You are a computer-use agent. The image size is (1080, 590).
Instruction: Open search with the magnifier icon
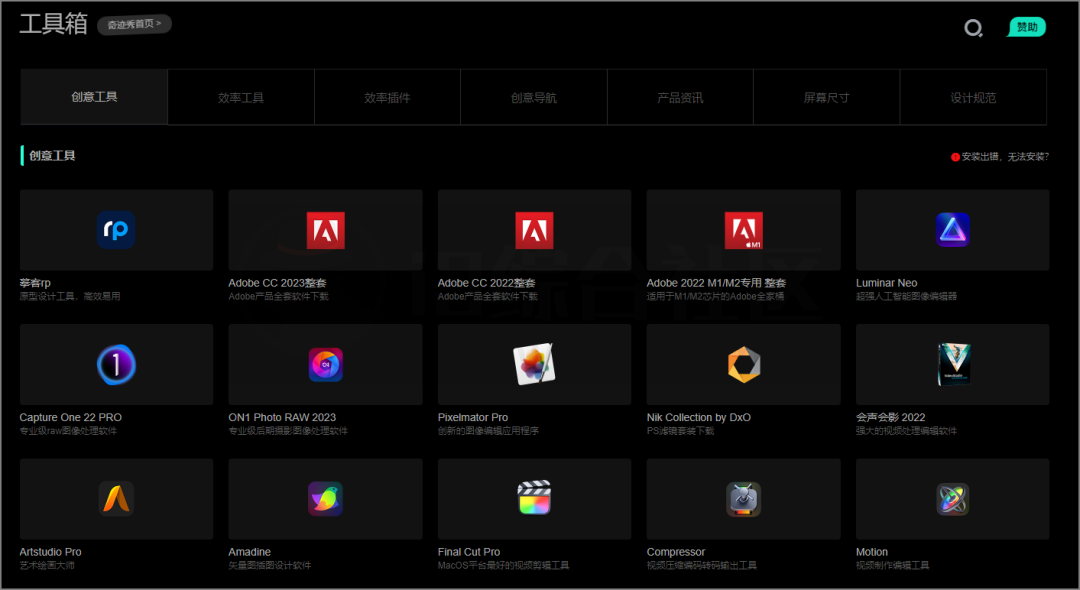(x=973, y=28)
